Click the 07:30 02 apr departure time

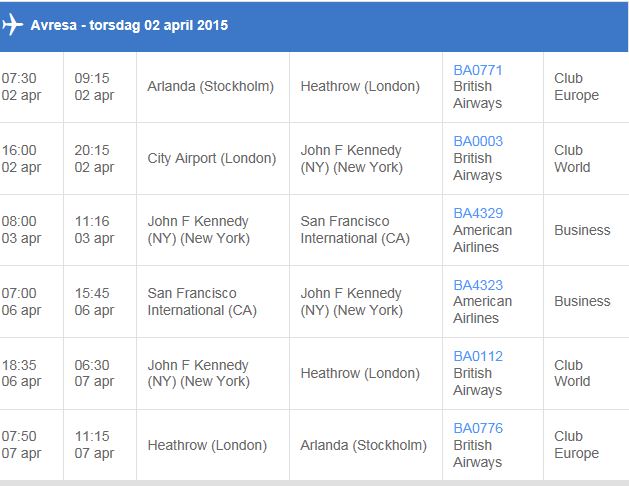(x=20, y=86)
